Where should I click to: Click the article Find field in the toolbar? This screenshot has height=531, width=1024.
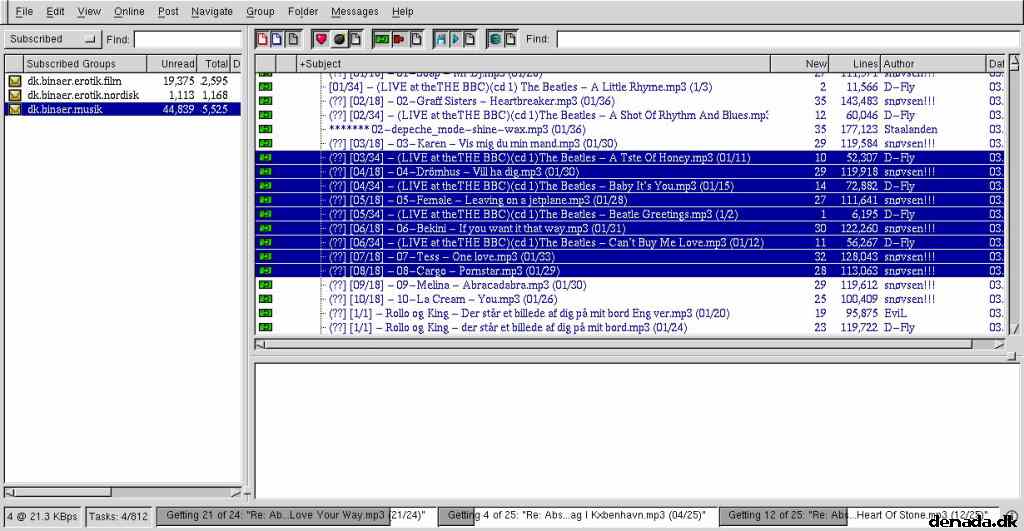786,39
